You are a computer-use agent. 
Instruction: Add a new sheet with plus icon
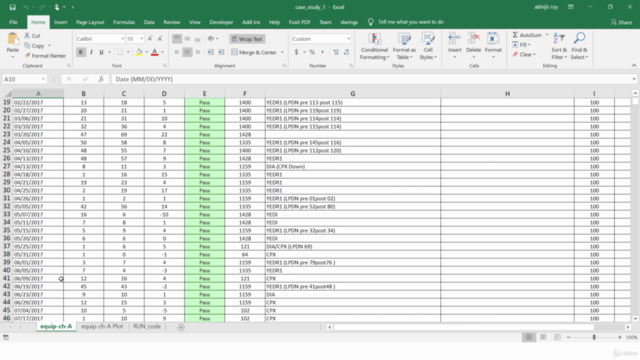181,327
